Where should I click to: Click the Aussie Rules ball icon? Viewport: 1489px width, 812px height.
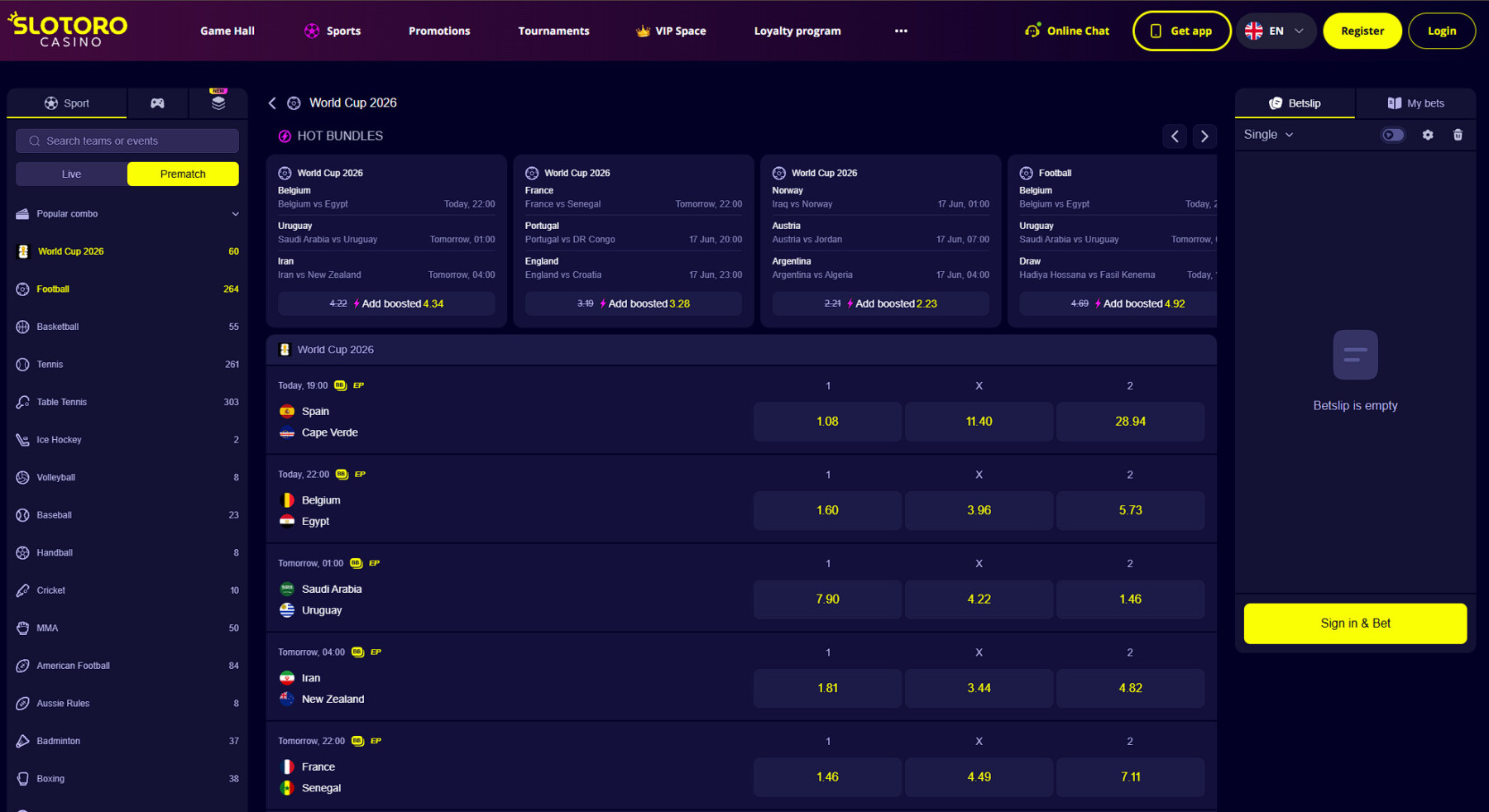(23, 704)
